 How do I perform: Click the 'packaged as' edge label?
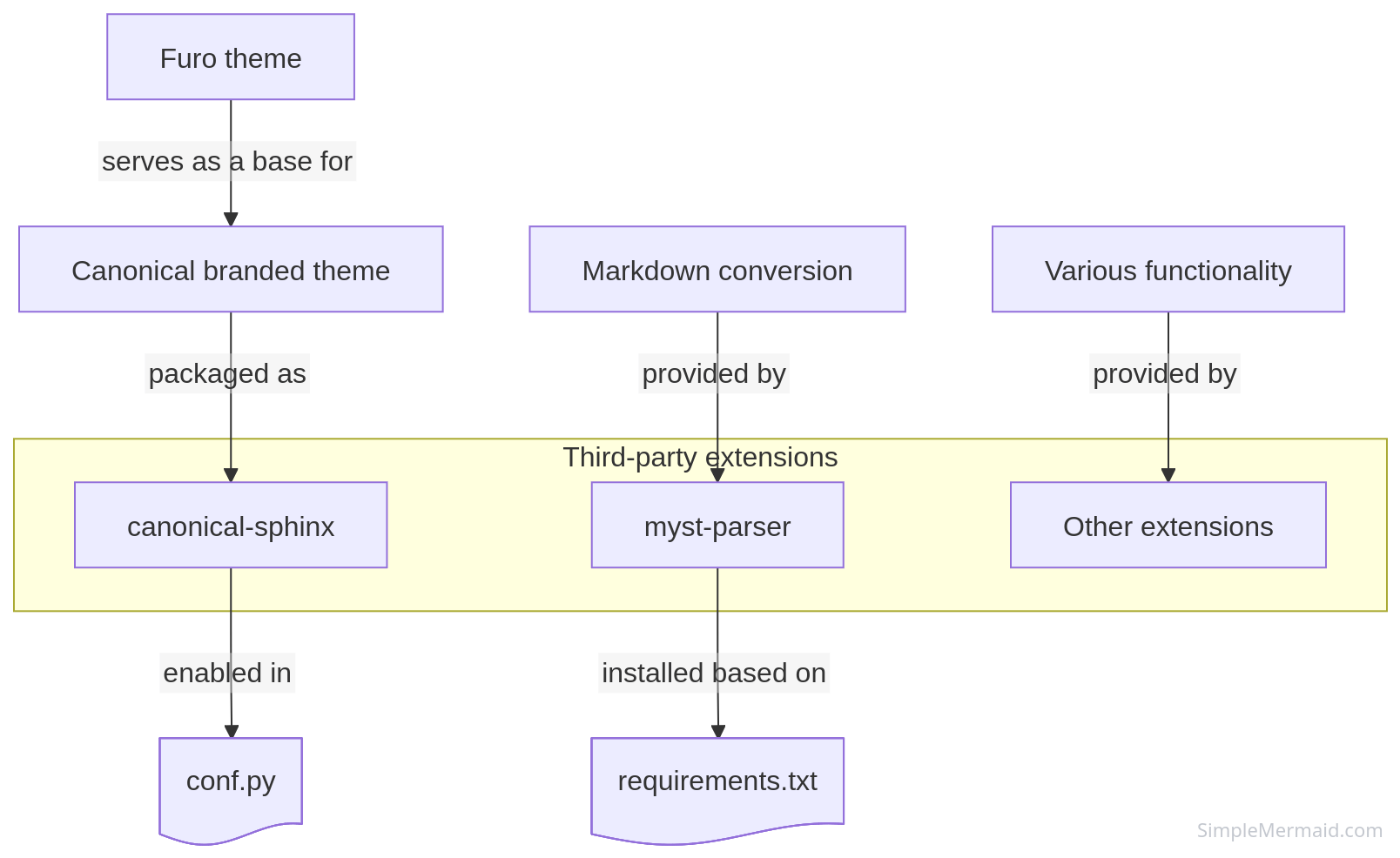pos(227,373)
